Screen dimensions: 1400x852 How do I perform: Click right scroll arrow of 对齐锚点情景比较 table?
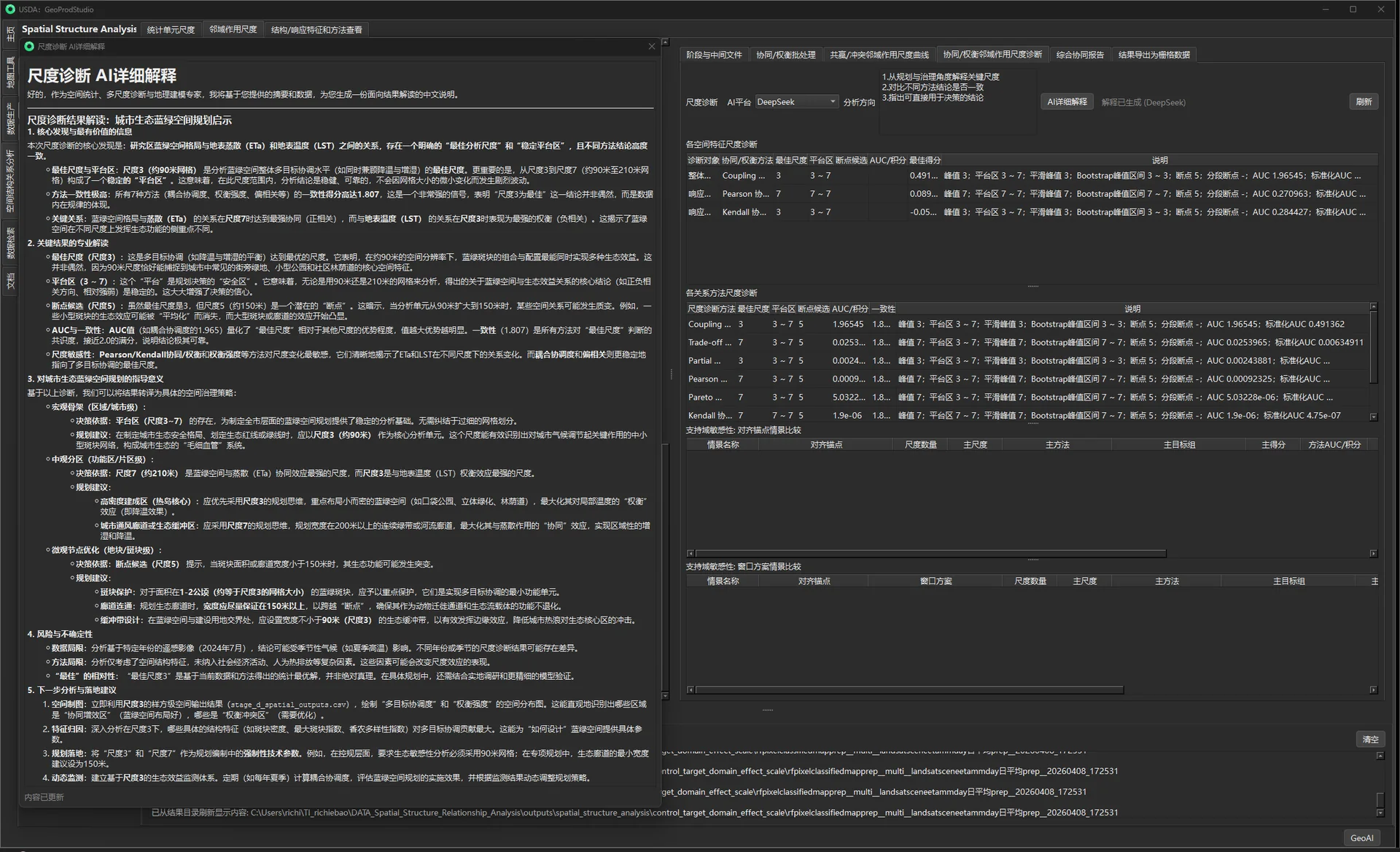(x=1373, y=554)
